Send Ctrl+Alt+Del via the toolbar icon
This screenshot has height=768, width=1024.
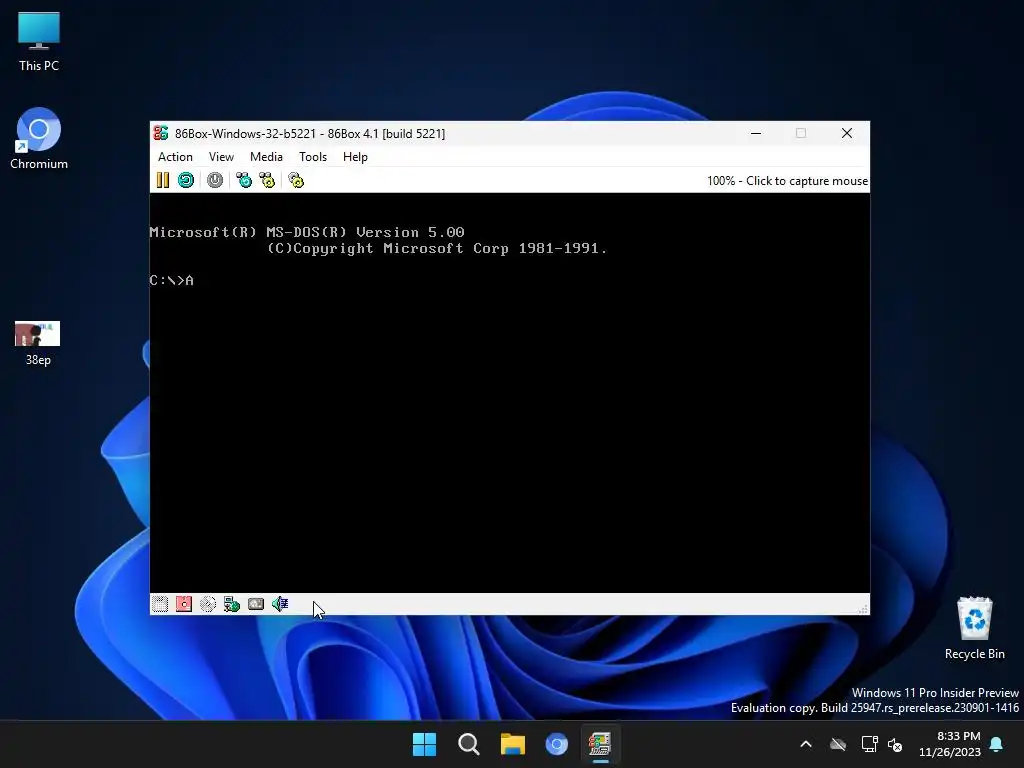pos(244,180)
